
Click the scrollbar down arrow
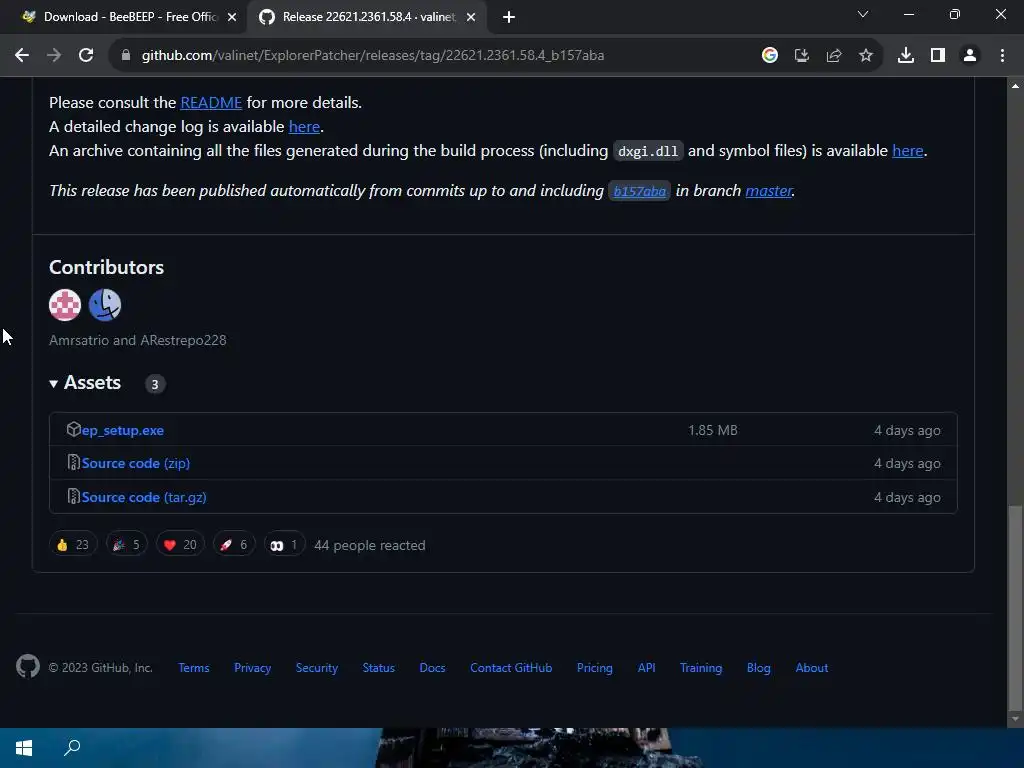click(x=1015, y=719)
